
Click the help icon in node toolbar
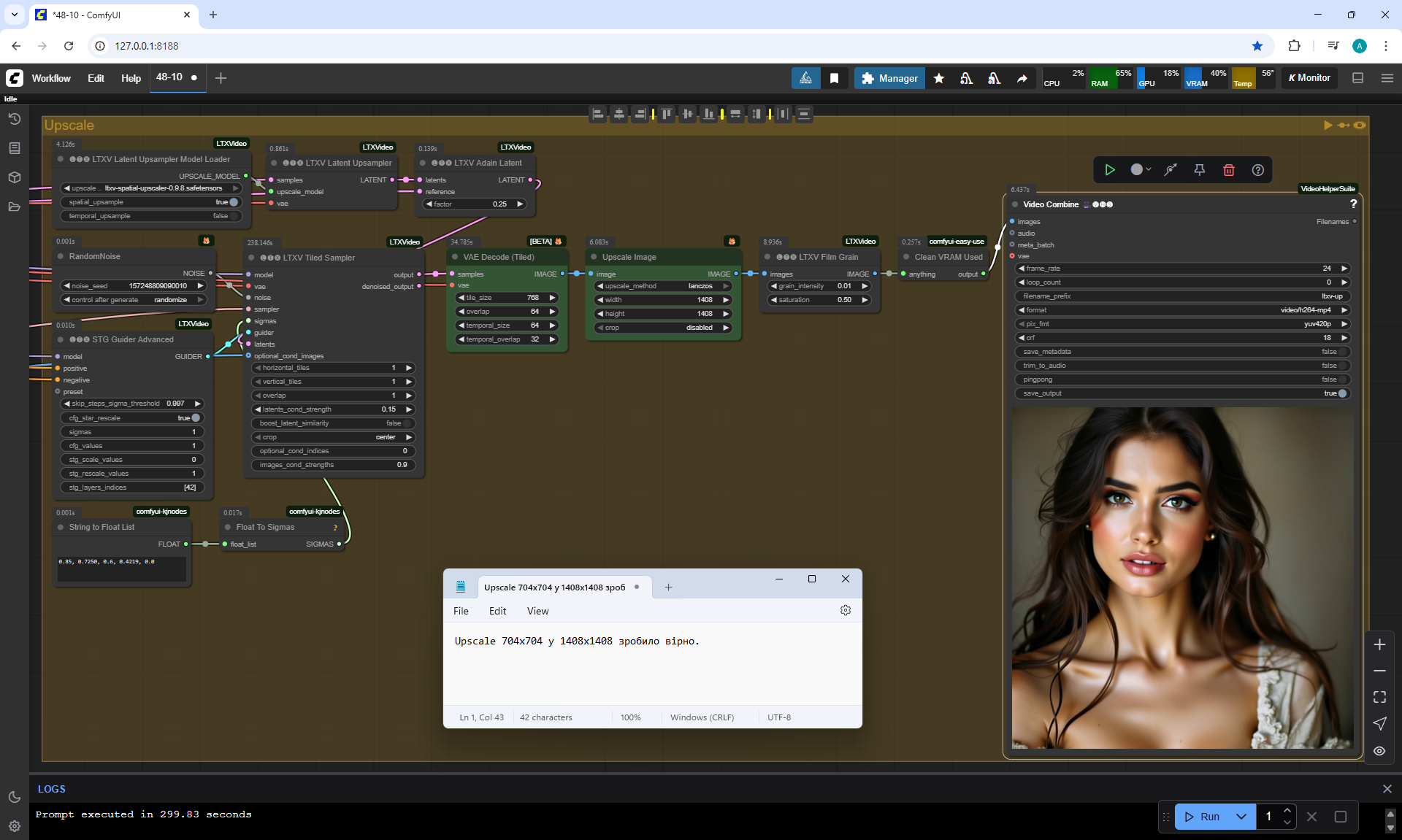(x=1257, y=170)
